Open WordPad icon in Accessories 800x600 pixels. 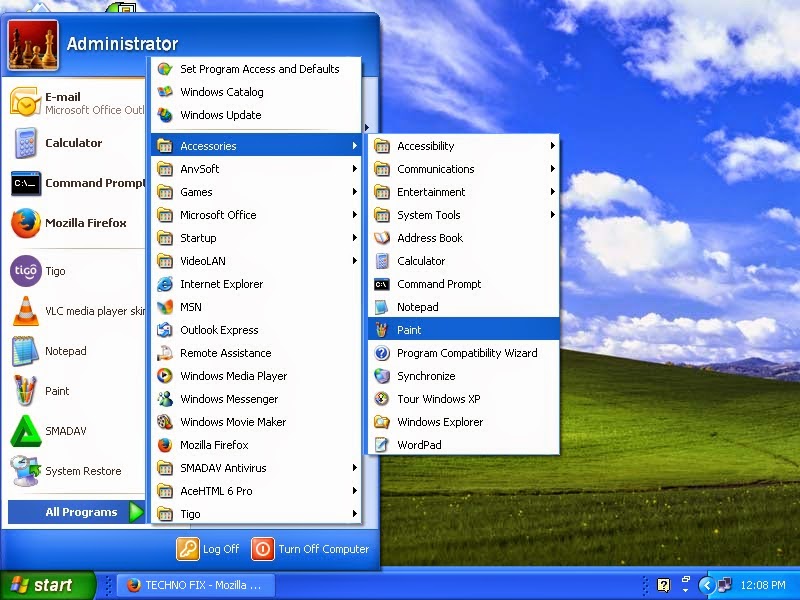382,445
